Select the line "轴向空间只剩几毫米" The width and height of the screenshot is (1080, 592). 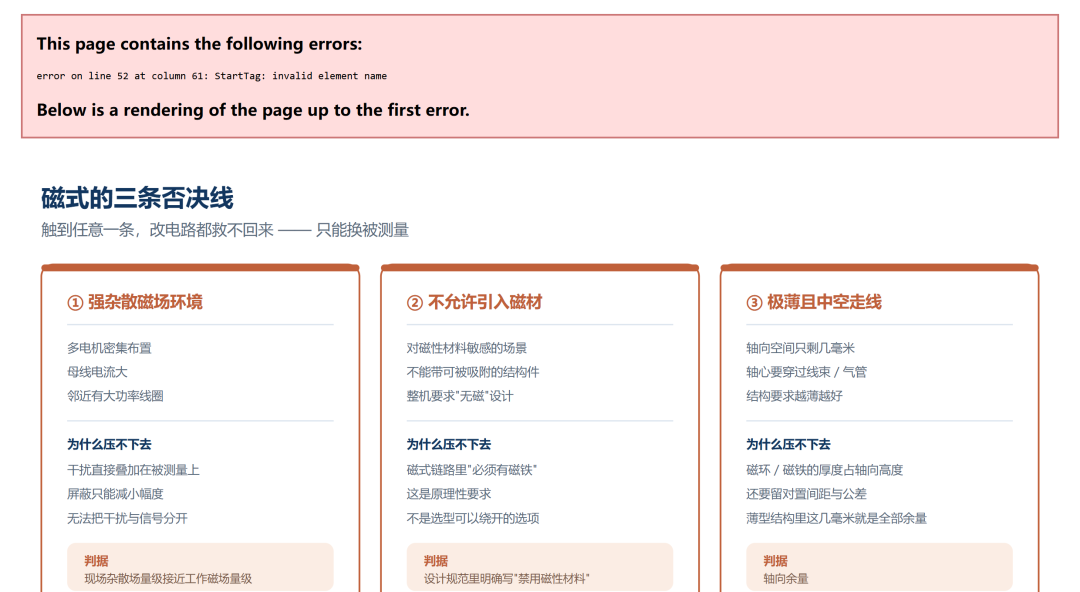(800, 348)
